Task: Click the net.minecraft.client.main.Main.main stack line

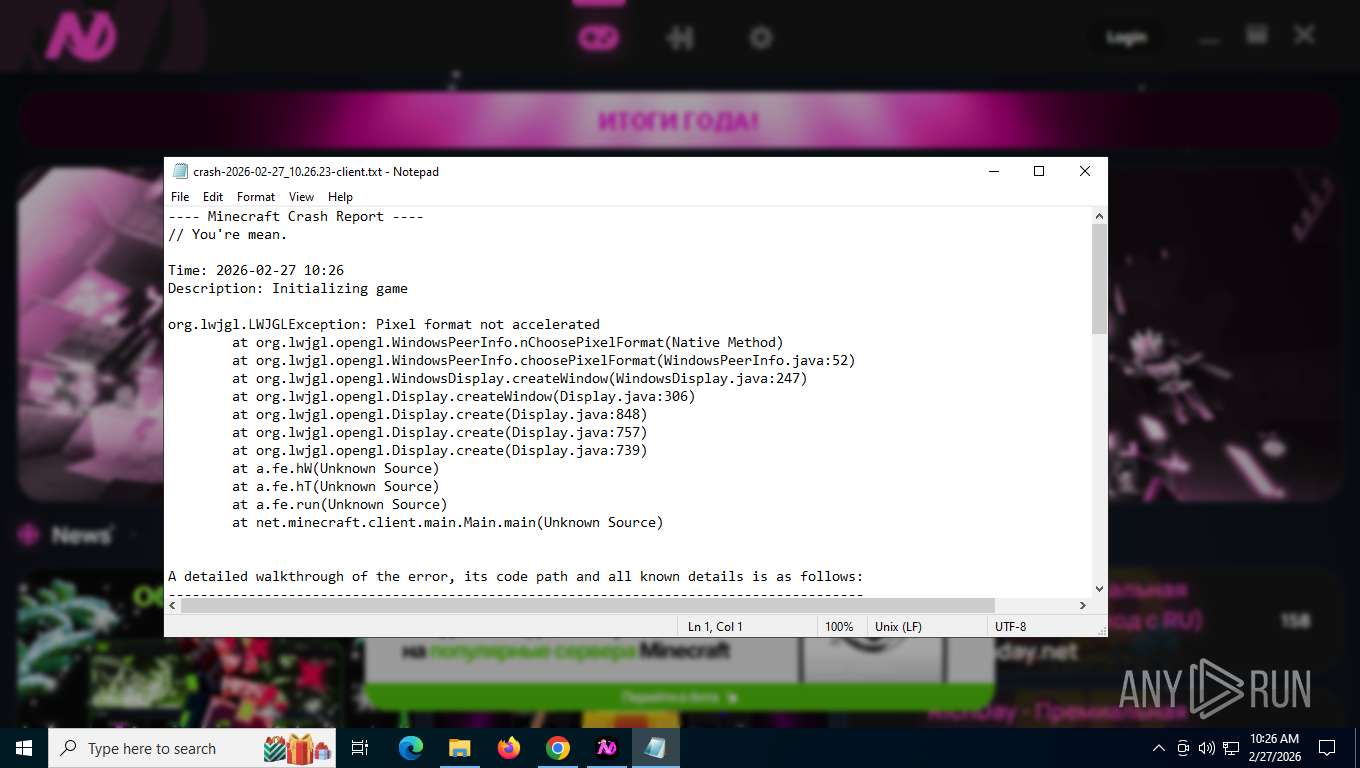Action: pyautogui.click(x=448, y=522)
